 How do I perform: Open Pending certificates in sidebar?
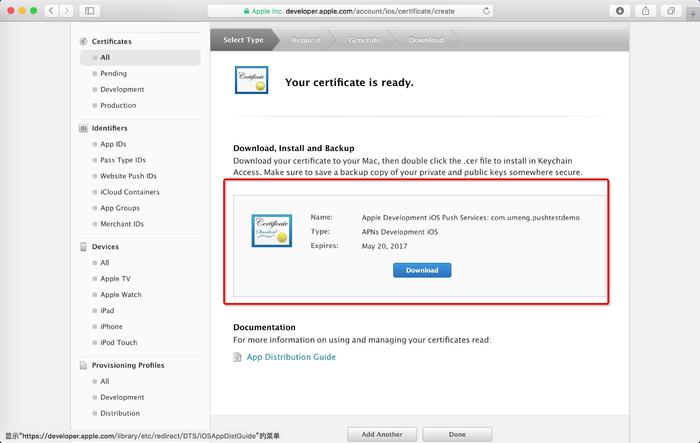point(113,74)
